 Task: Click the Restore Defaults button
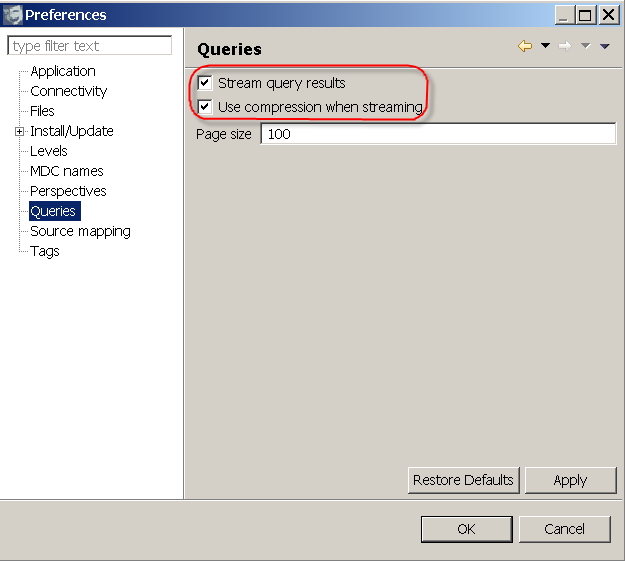pyautogui.click(x=464, y=480)
